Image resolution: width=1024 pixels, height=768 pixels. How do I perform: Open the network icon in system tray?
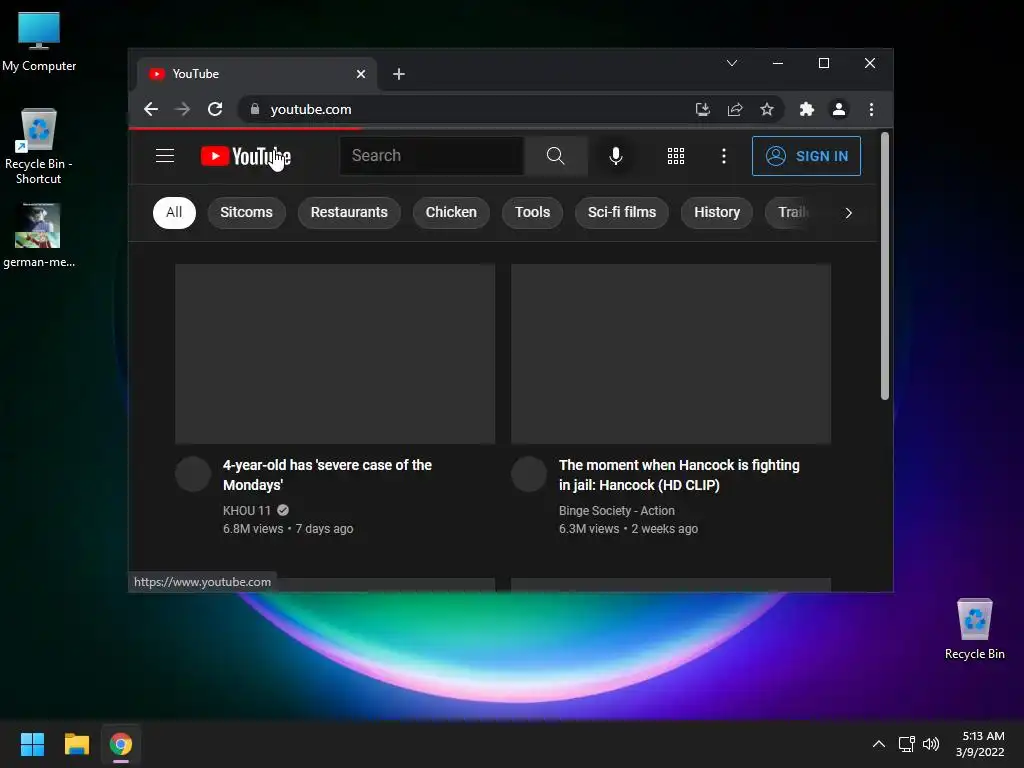(906, 744)
